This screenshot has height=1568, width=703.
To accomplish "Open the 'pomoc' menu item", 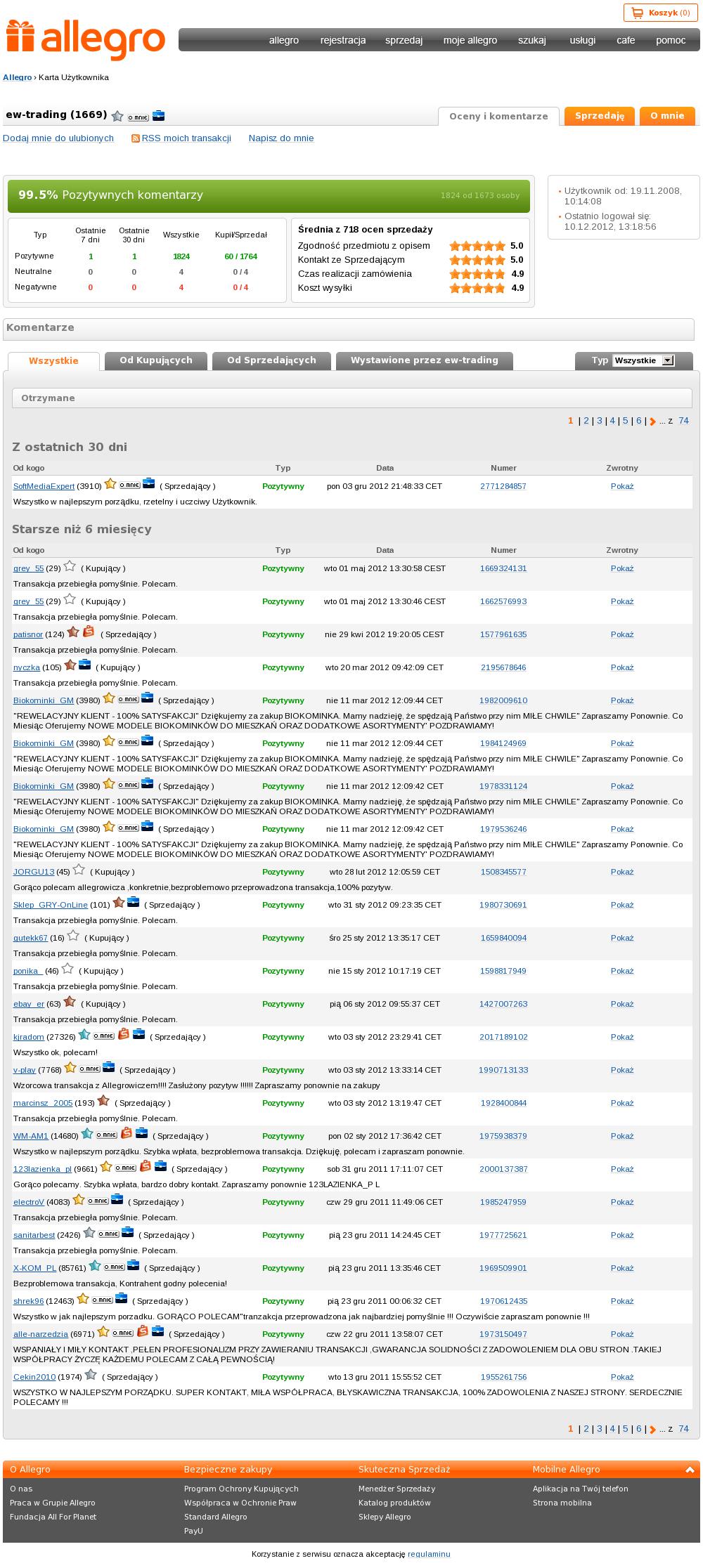I will pos(671,40).
